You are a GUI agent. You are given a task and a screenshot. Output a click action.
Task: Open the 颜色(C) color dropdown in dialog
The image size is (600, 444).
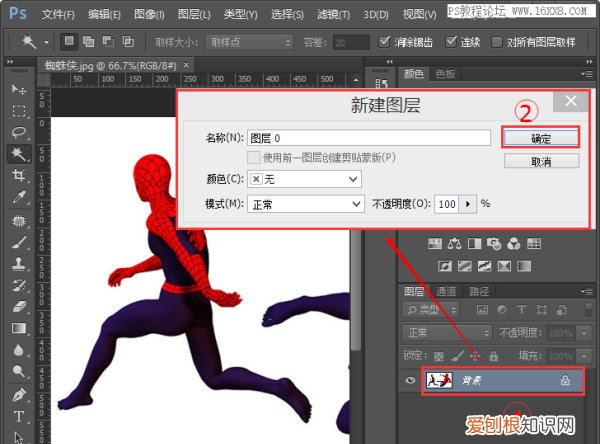pos(304,179)
